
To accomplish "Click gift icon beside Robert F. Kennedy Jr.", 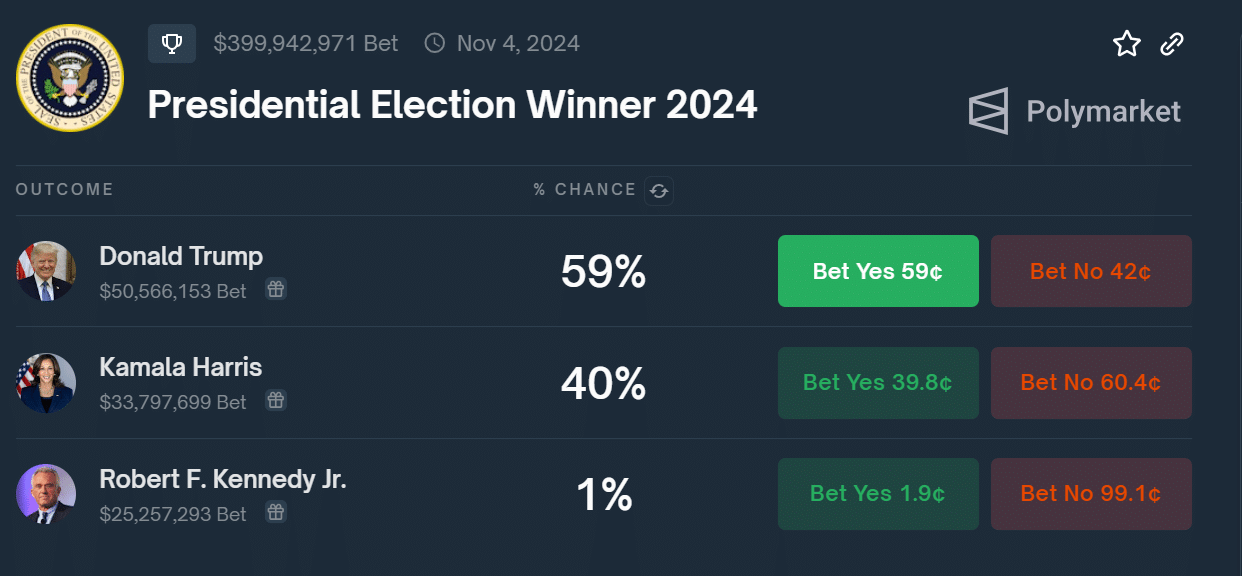I will [x=276, y=513].
